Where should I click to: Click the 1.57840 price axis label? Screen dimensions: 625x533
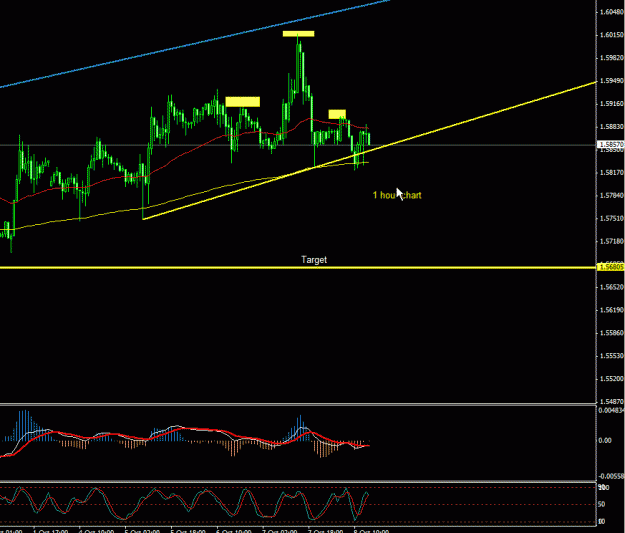(x=611, y=195)
